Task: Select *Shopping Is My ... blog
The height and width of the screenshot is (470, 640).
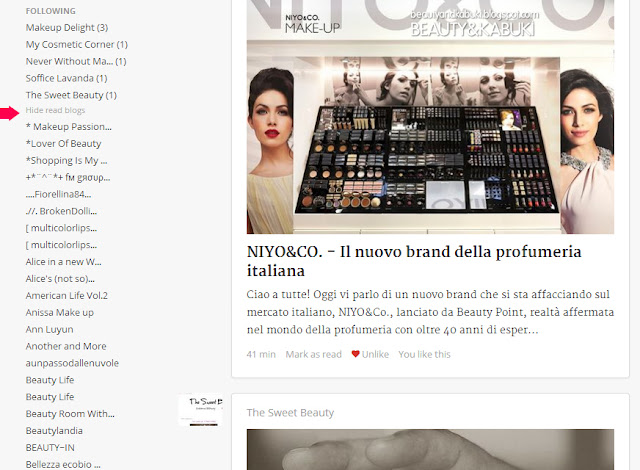Action: [x=66, y=161]
